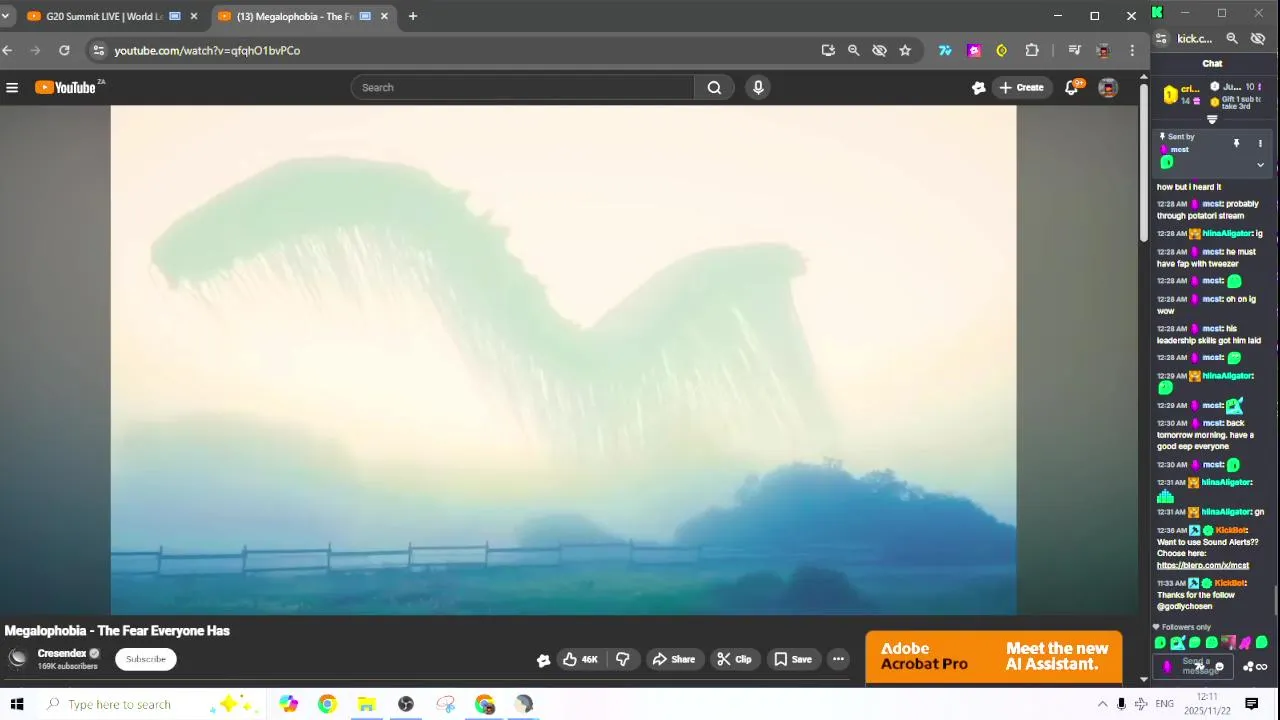1280x720 pixels.
Task: Save the video to a playlist
Action: 793,659
